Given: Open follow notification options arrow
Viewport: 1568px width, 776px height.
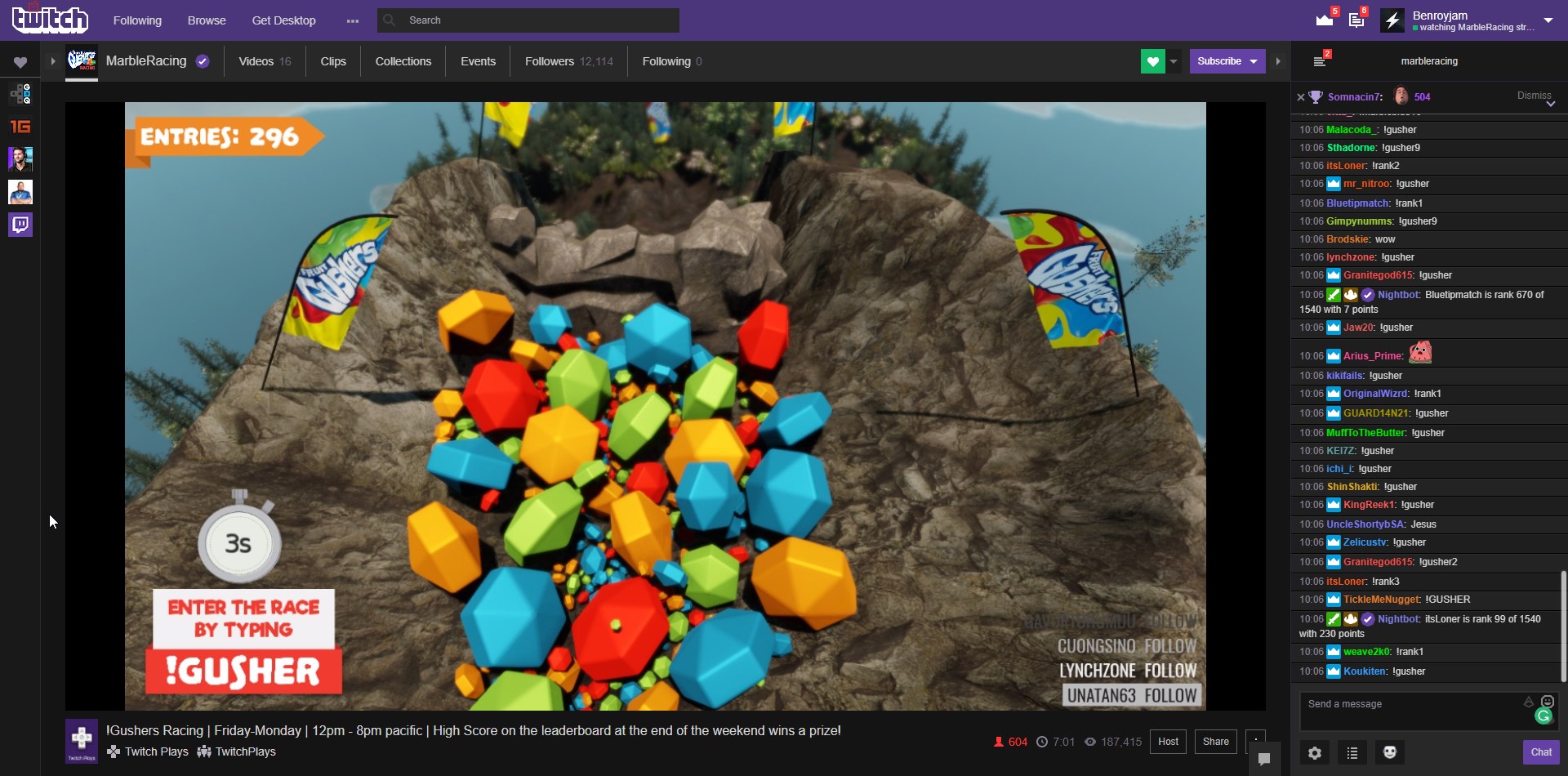Looking at the screenshot, I should click(1174, 61).
